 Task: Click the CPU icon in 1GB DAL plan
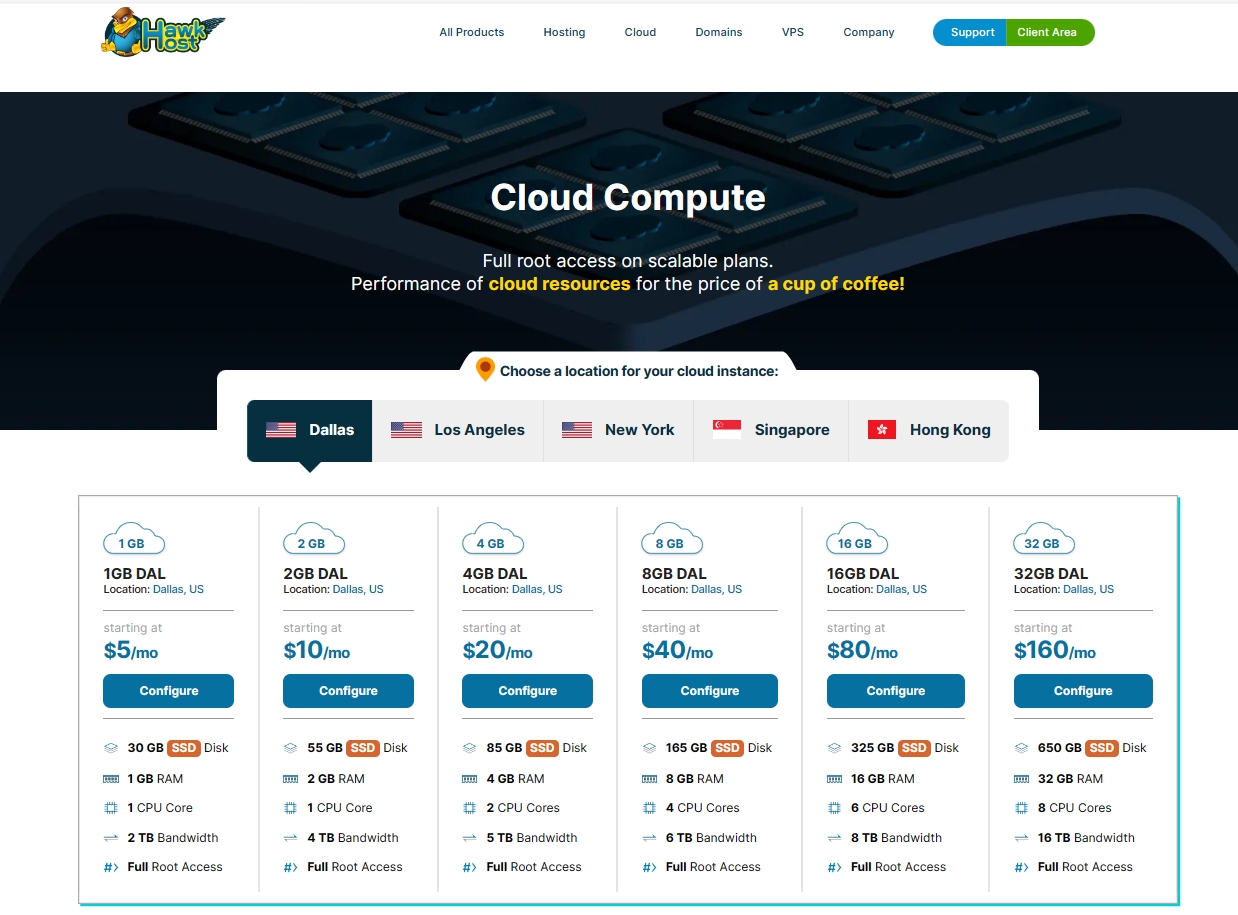111,808
